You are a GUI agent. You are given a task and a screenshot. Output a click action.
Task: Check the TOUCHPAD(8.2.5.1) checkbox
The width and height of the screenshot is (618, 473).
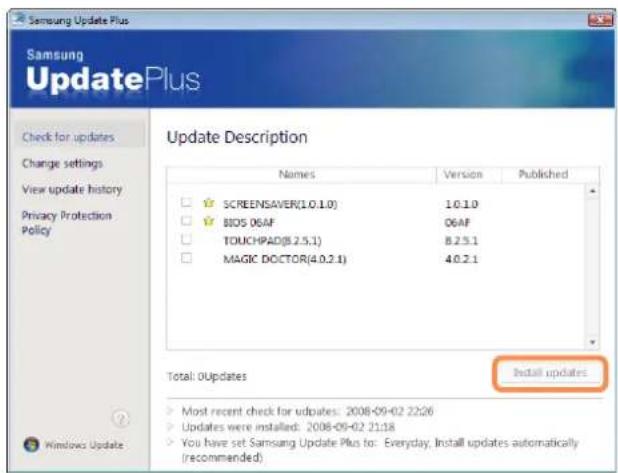186,239
